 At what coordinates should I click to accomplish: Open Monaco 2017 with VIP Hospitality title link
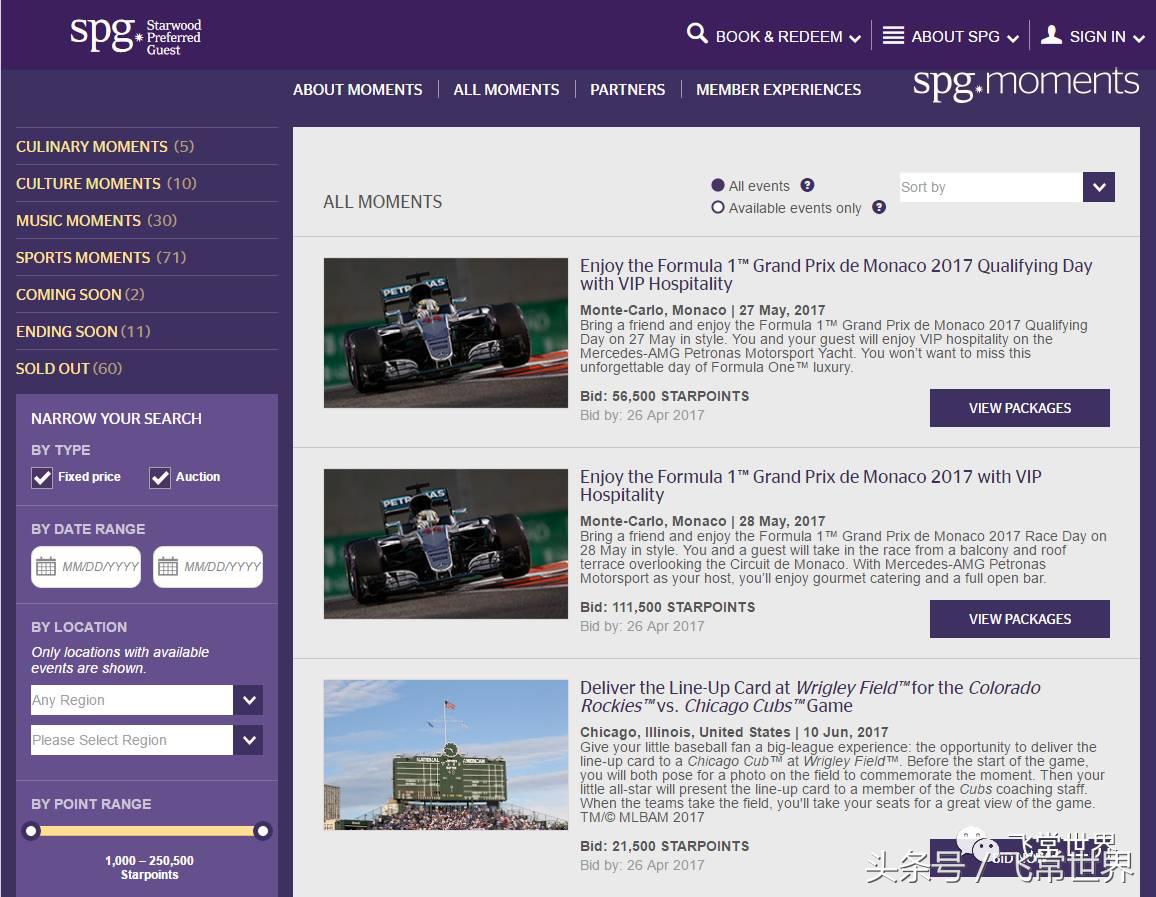pyautogui.click(x=811, y=486)
